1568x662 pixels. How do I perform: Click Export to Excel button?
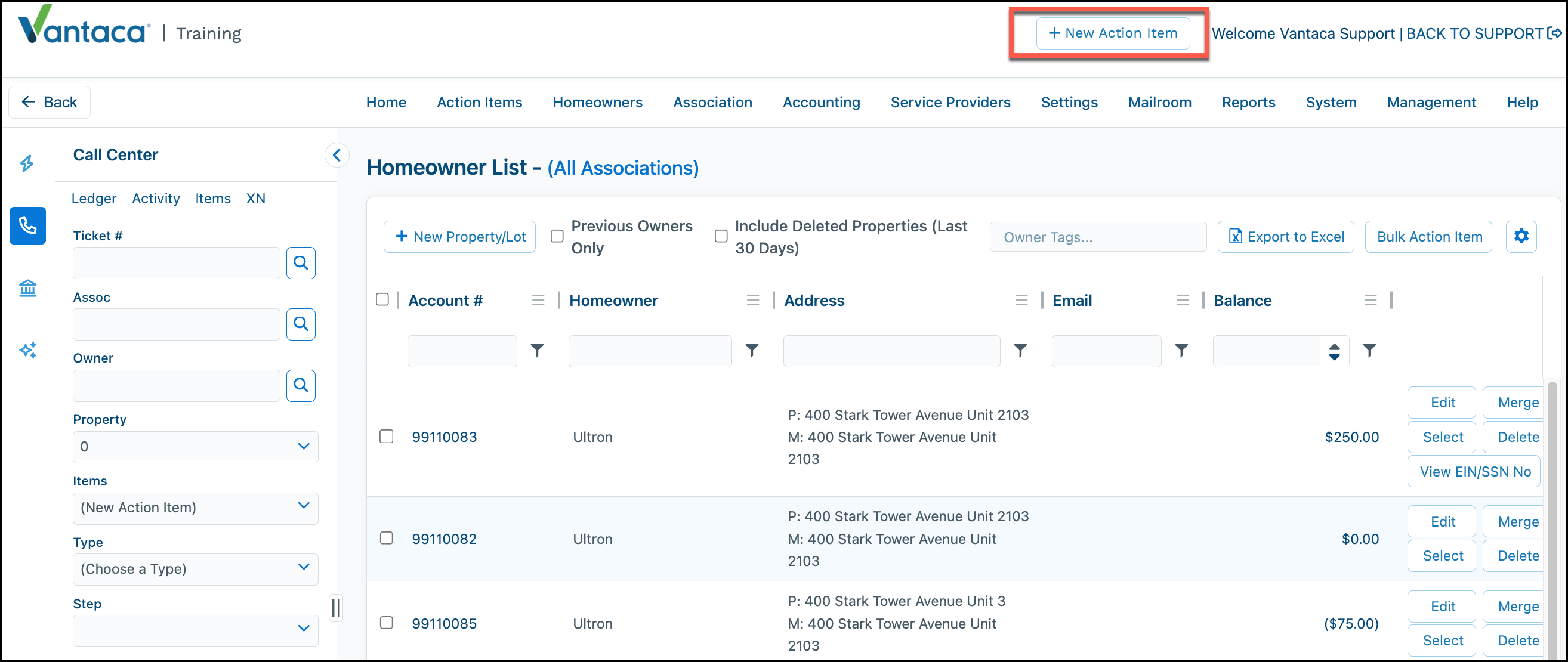(x=1286, y=237)
